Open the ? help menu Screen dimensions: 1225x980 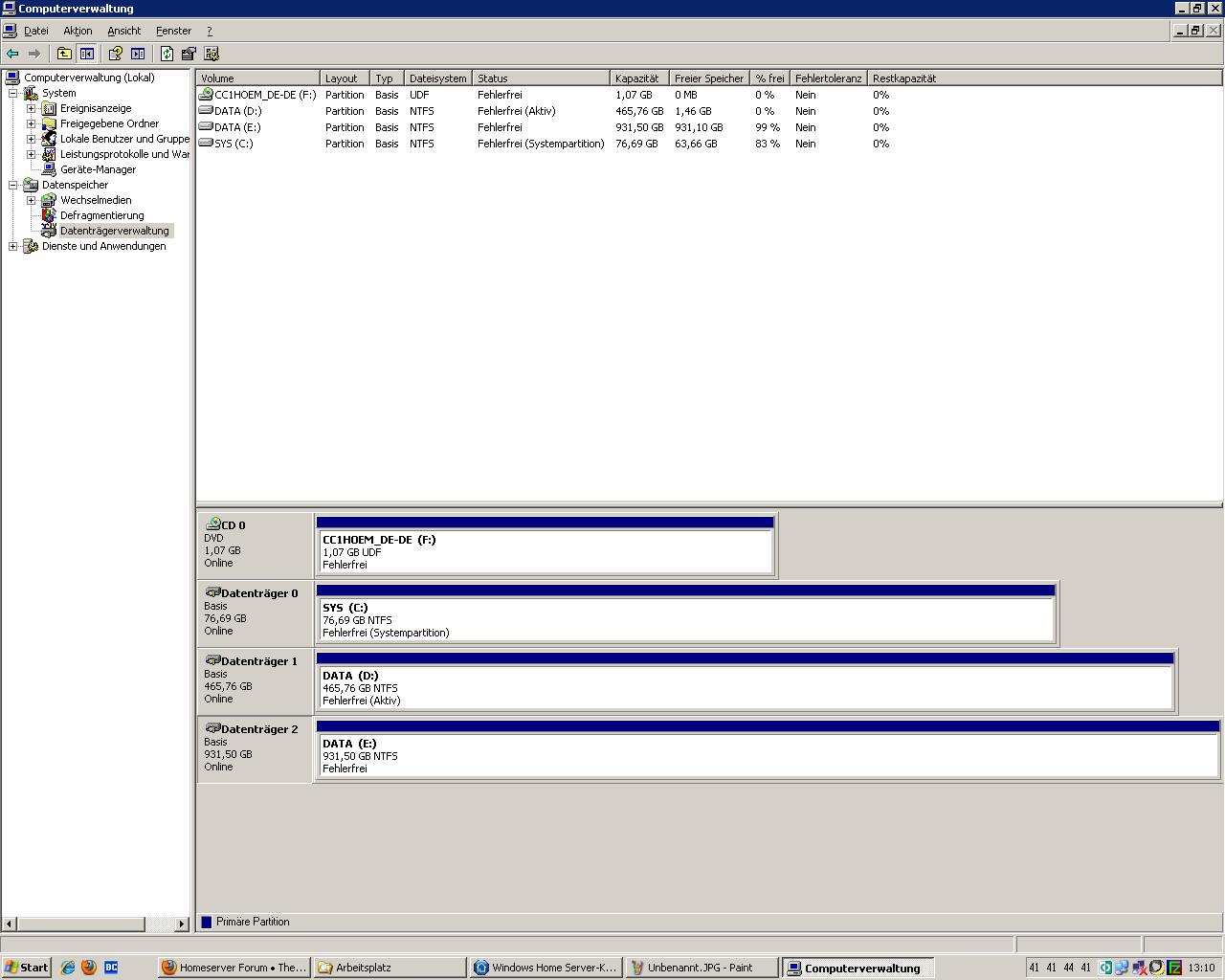(x=210, y=31)
